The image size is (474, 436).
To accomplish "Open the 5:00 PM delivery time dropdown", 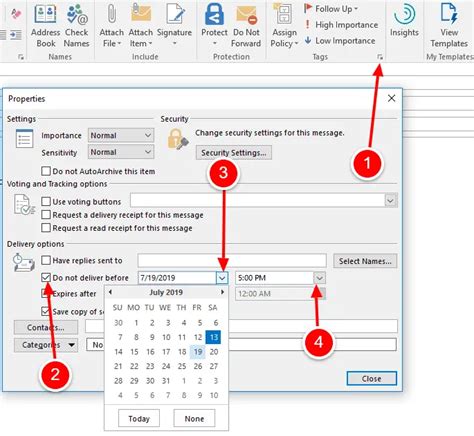I will tap(319, 278).
